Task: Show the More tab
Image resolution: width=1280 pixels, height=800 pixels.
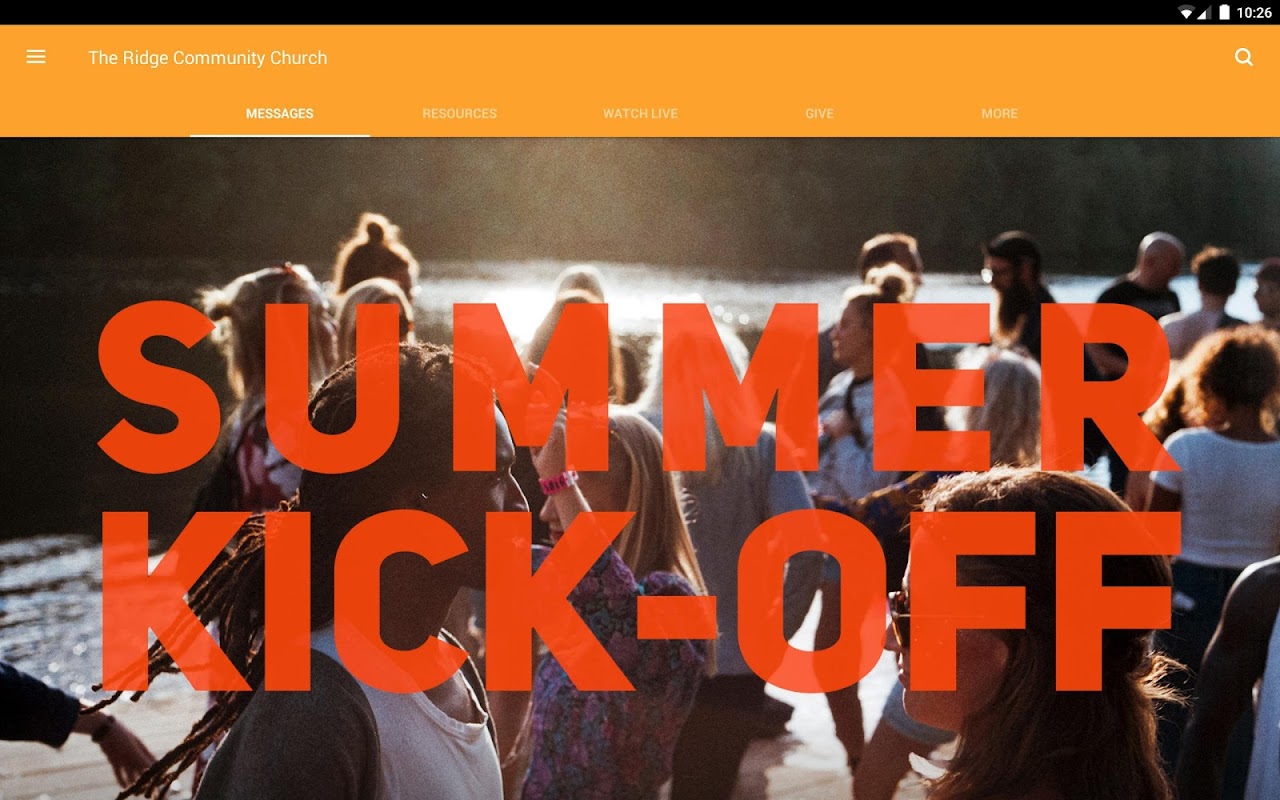Action: click(x=999, y=113)
